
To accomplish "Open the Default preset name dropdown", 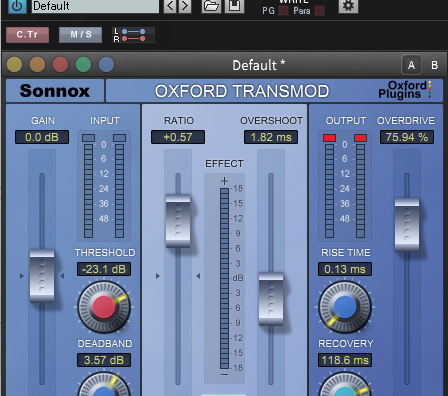I will (x=95, y=6).
